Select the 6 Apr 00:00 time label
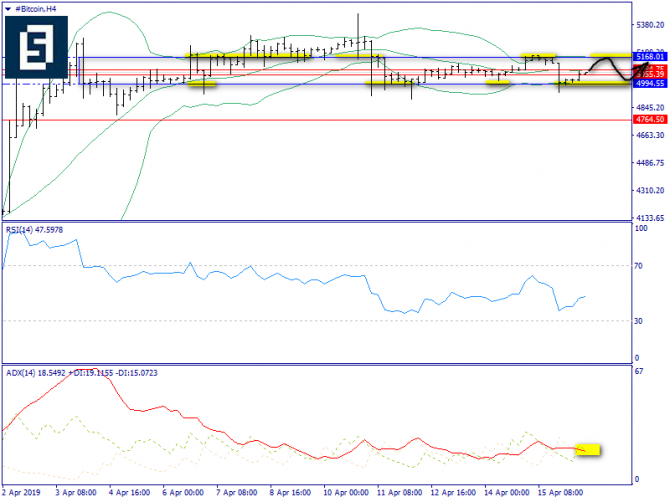670x502 pixels. coord(183,493)
